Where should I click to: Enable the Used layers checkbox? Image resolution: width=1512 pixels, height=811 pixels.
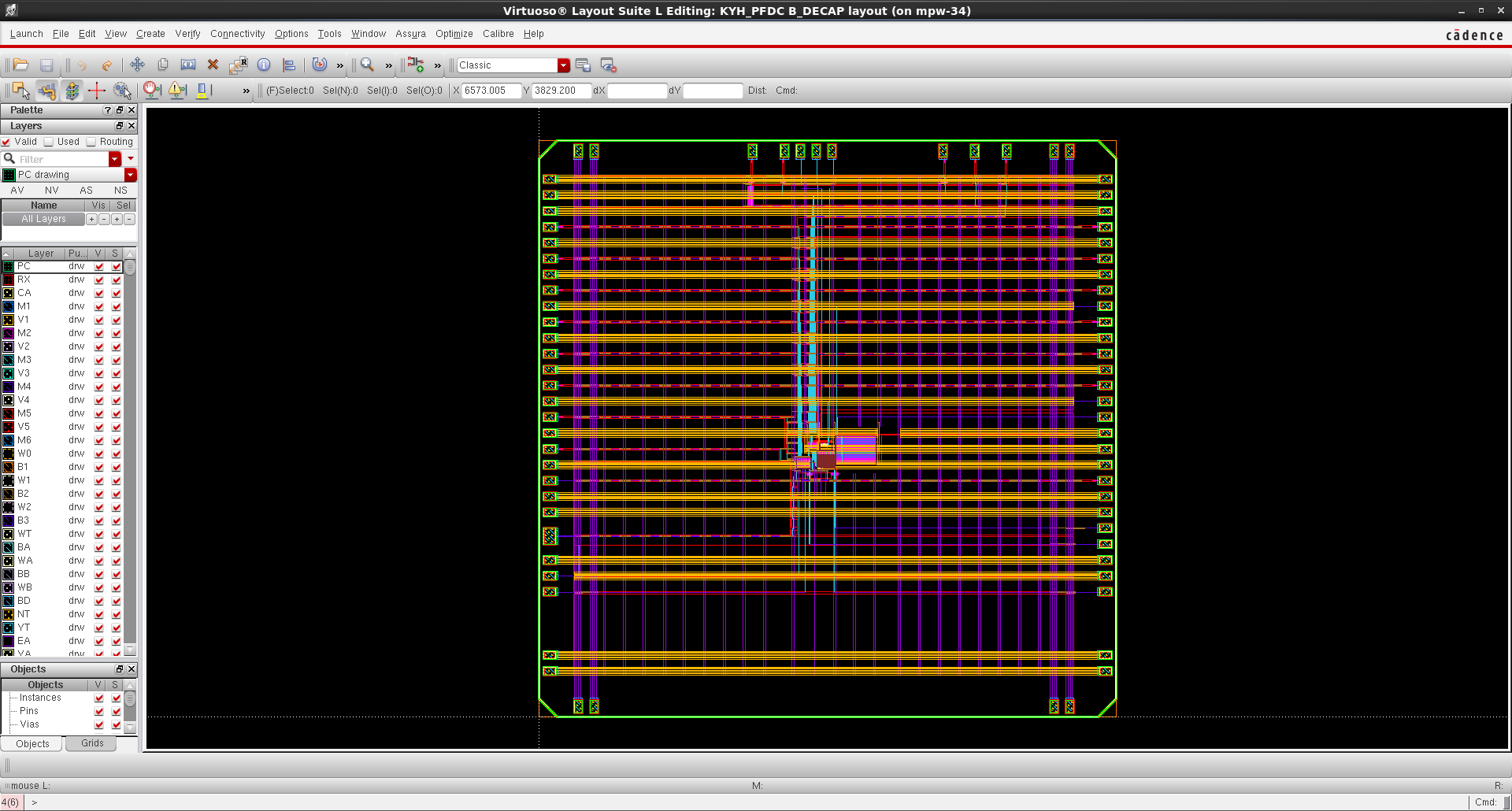[x=49, y=142]
